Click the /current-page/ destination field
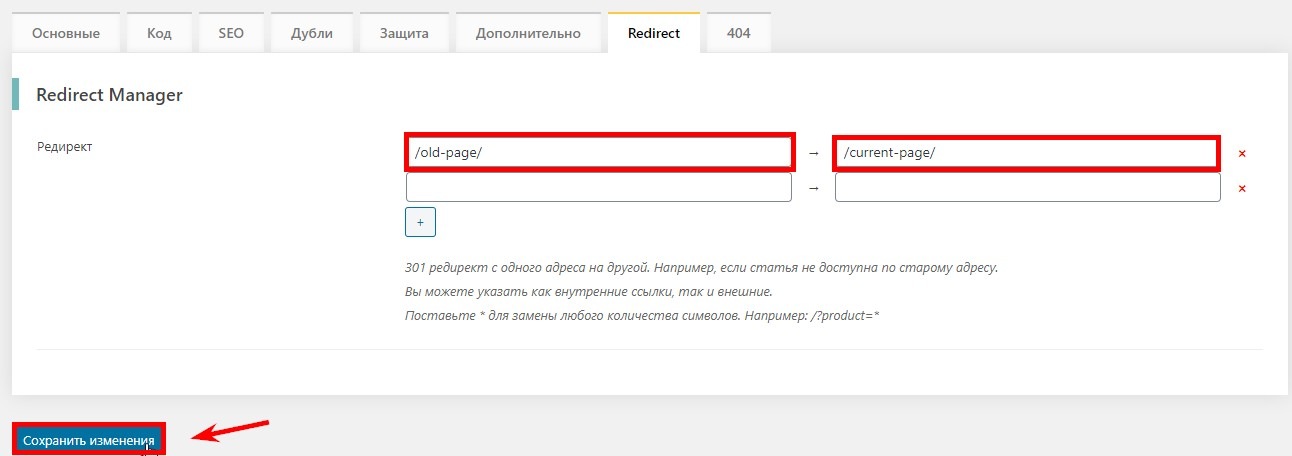Viewport: 1292px width, 456px height. pyautogui.click(x=1026, y=153)
